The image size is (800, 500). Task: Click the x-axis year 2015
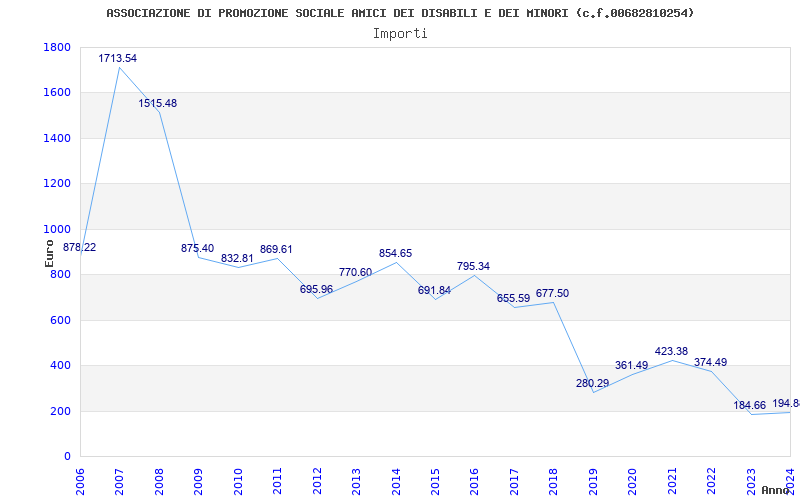pyautogui.click(x=435, y=482)
